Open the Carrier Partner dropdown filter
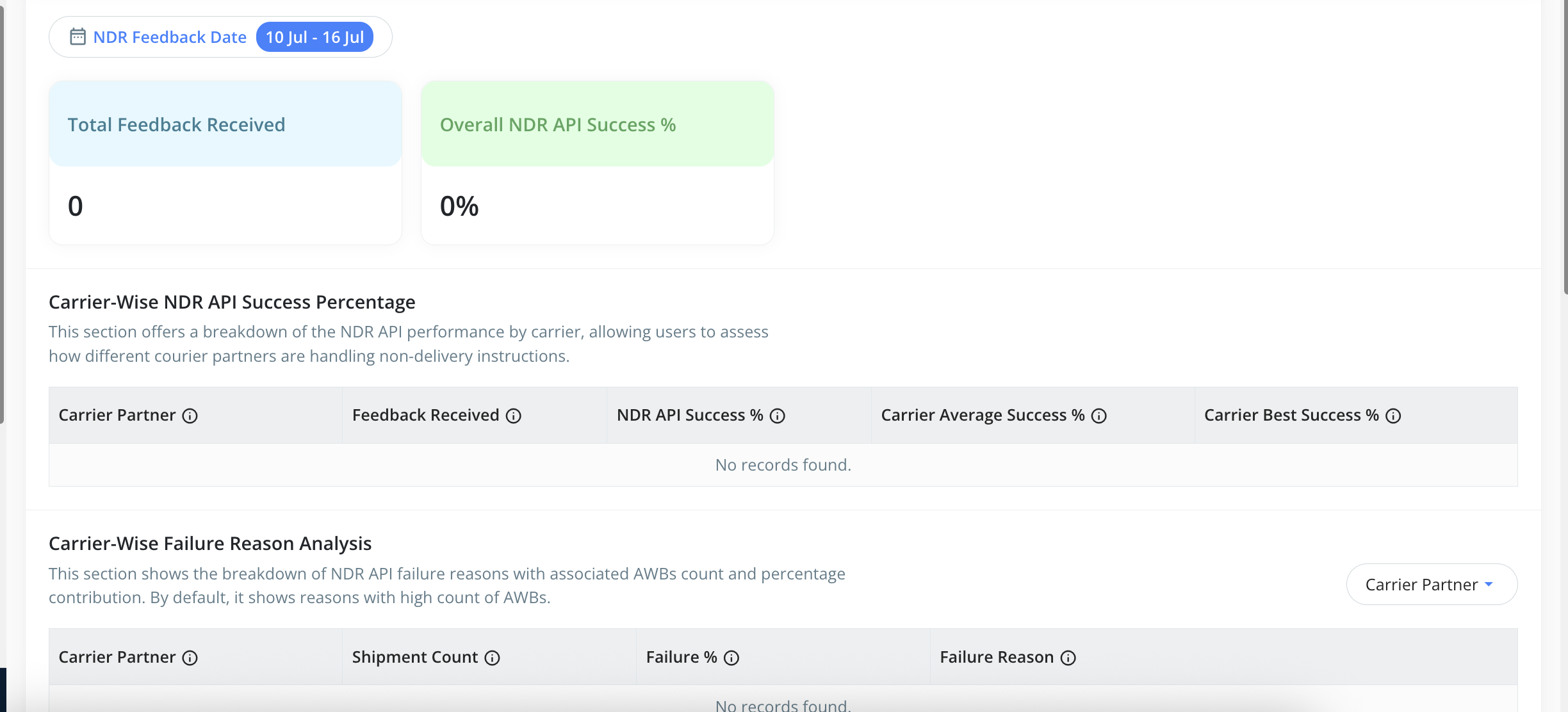The width and height of the screenshot is (1568, 712). pos(1421,585)
